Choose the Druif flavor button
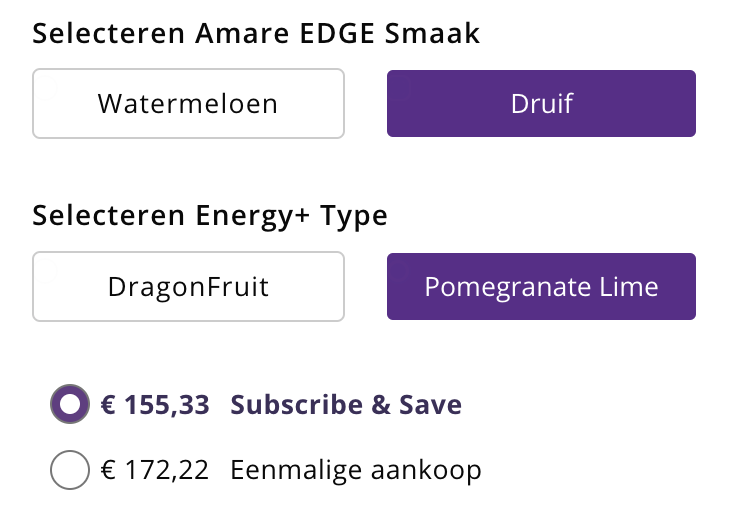 point(541,103)
